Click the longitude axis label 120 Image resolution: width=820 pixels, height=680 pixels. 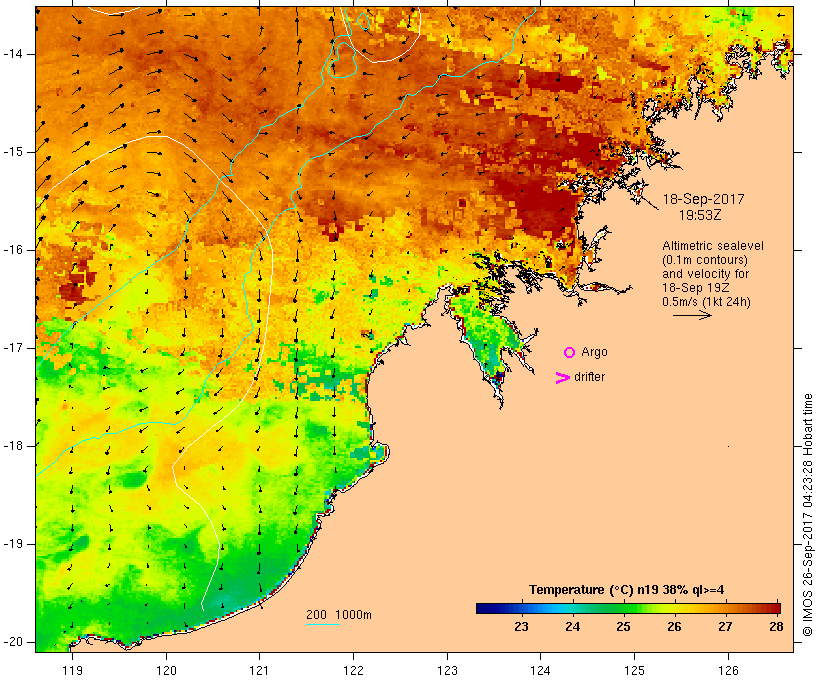166,671
